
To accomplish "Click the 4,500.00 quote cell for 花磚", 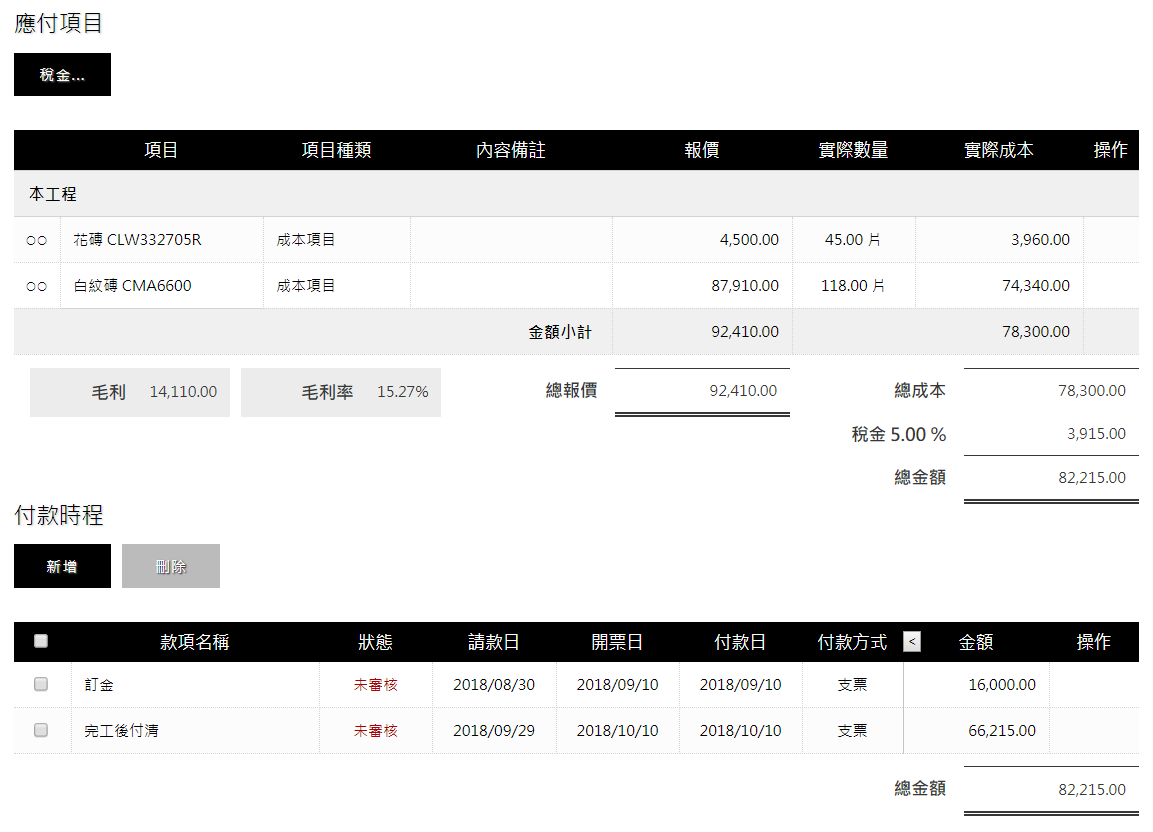I will (x=748, y=240).
